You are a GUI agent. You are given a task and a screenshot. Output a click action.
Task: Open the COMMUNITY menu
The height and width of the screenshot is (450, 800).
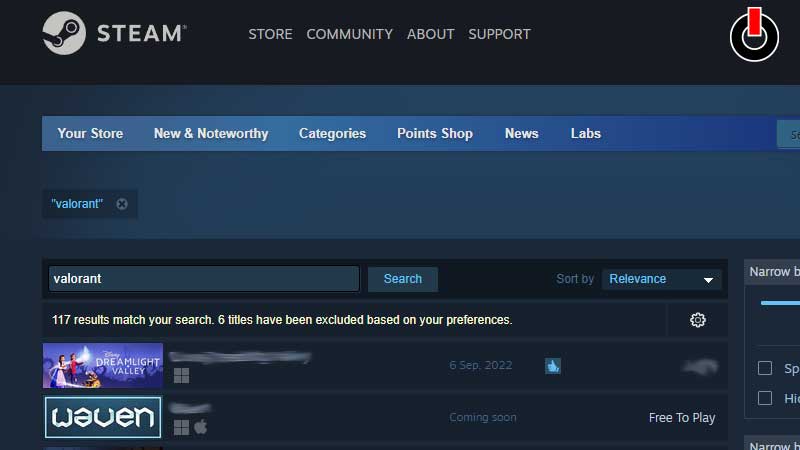[349, 34]
